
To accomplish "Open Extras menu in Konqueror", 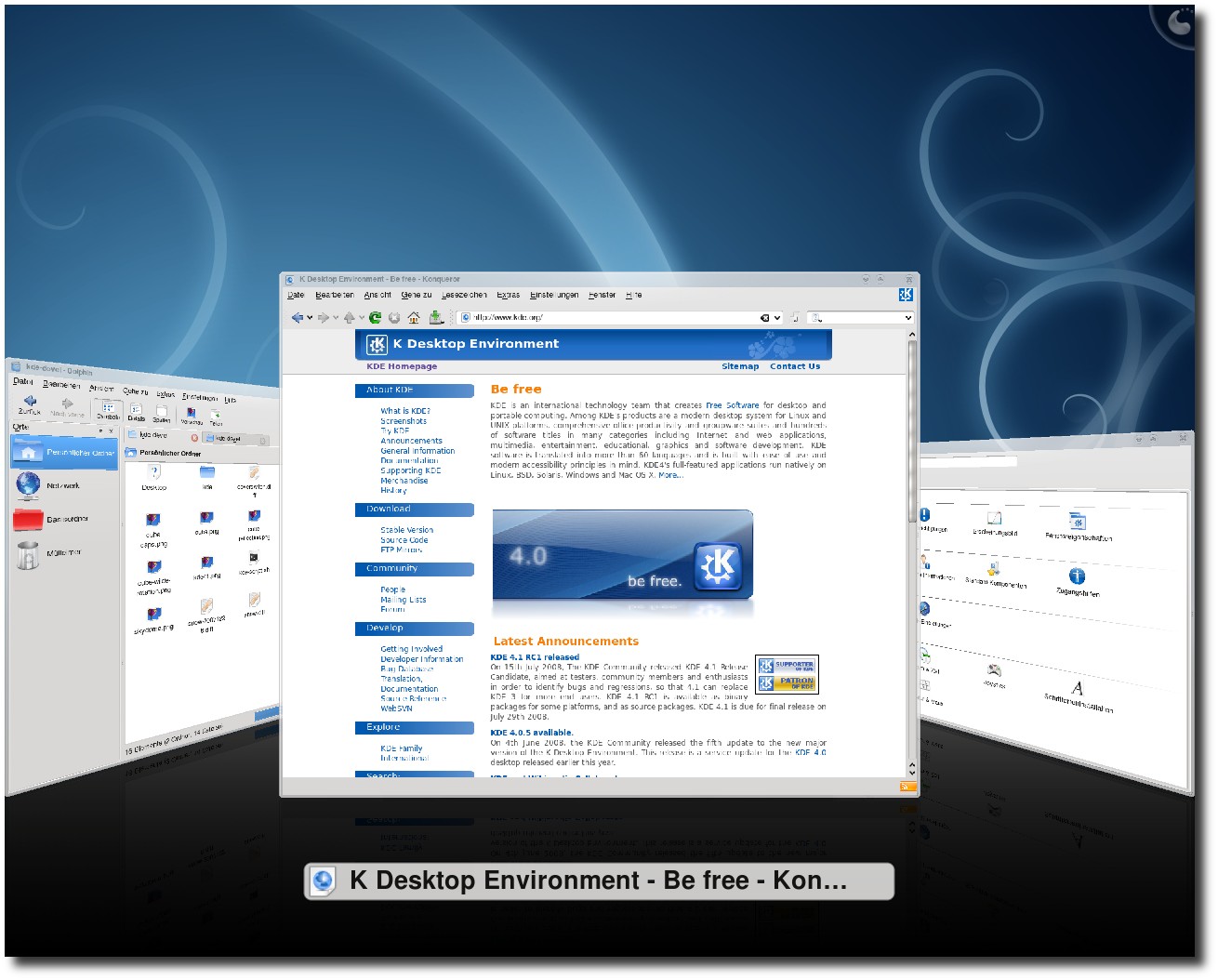I will point(508,295).
